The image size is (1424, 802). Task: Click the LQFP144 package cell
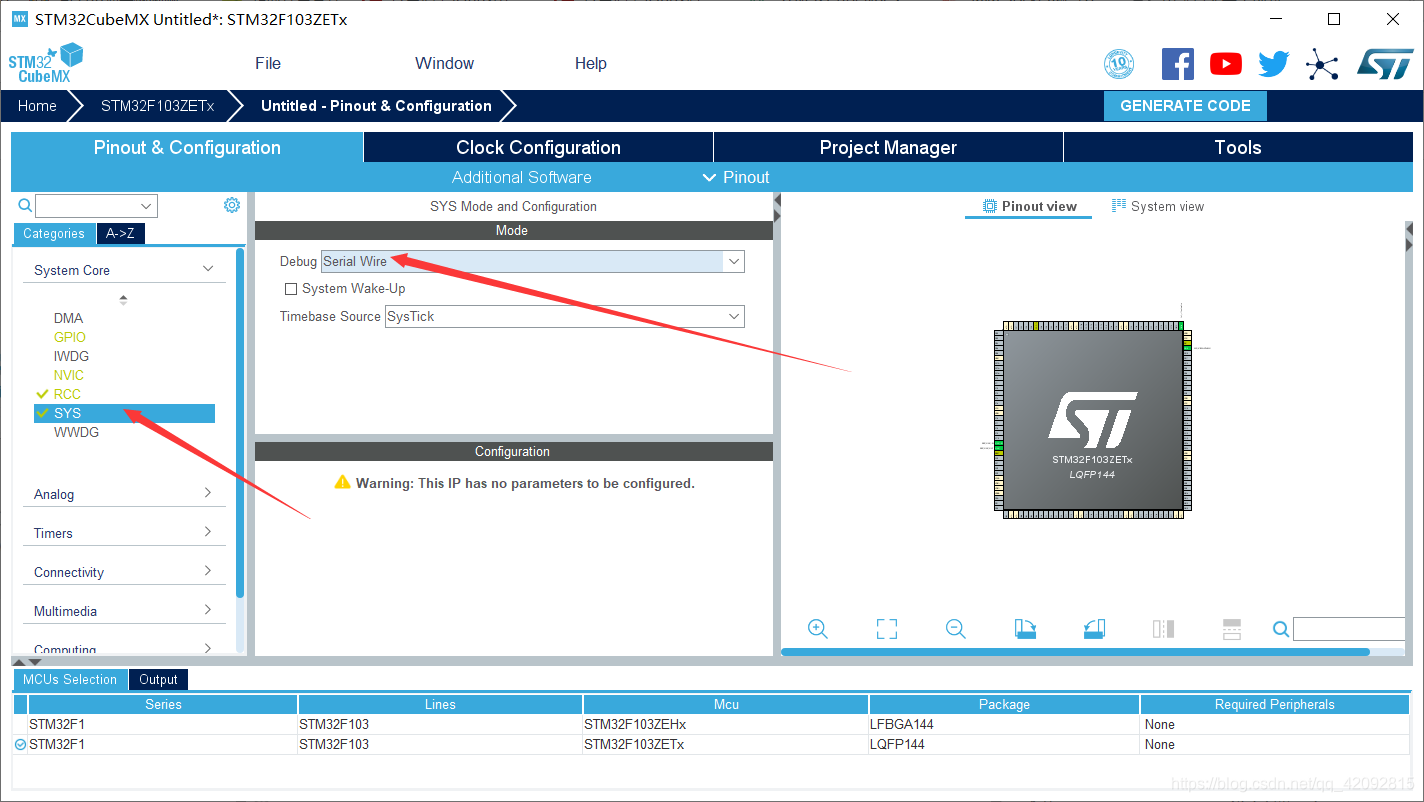coord(1004,744)
